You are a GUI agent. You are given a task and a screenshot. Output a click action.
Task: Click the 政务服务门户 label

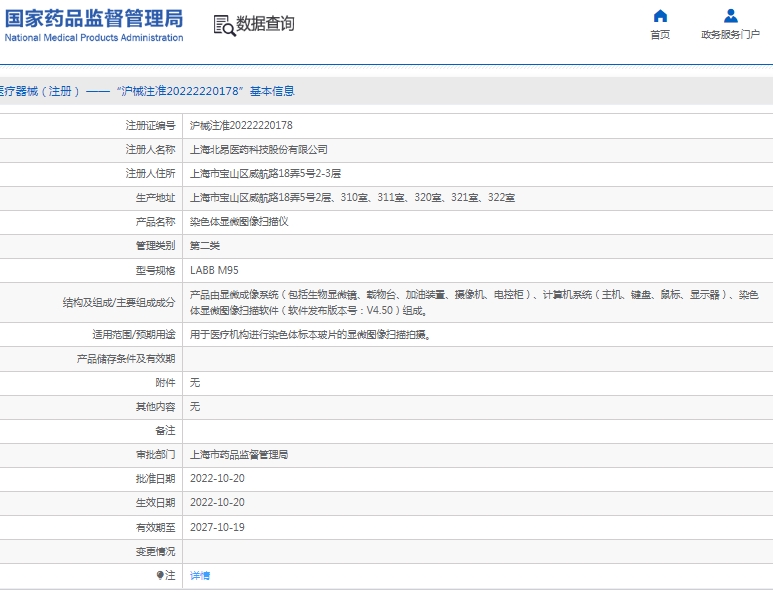[731, 35]
